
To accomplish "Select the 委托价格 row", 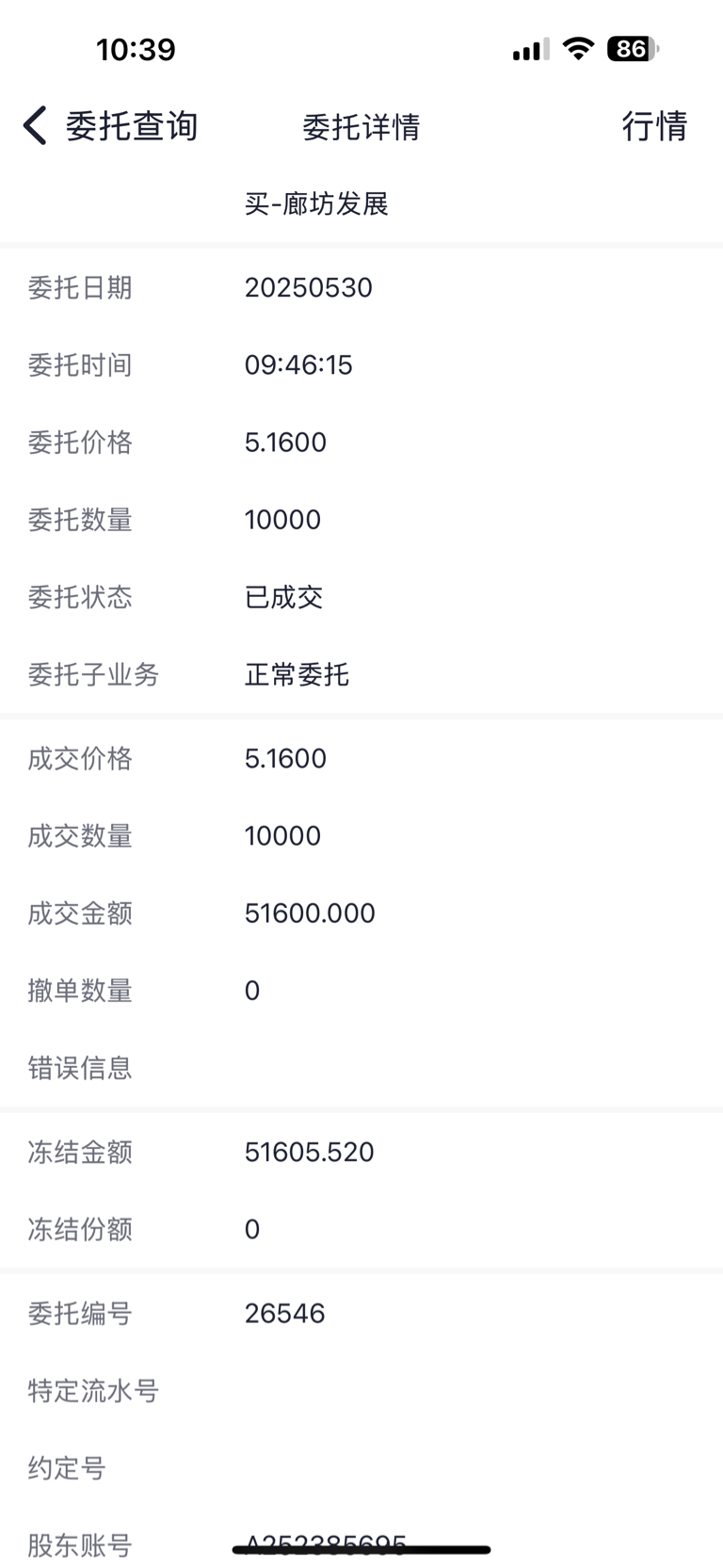I will (361, 442).
